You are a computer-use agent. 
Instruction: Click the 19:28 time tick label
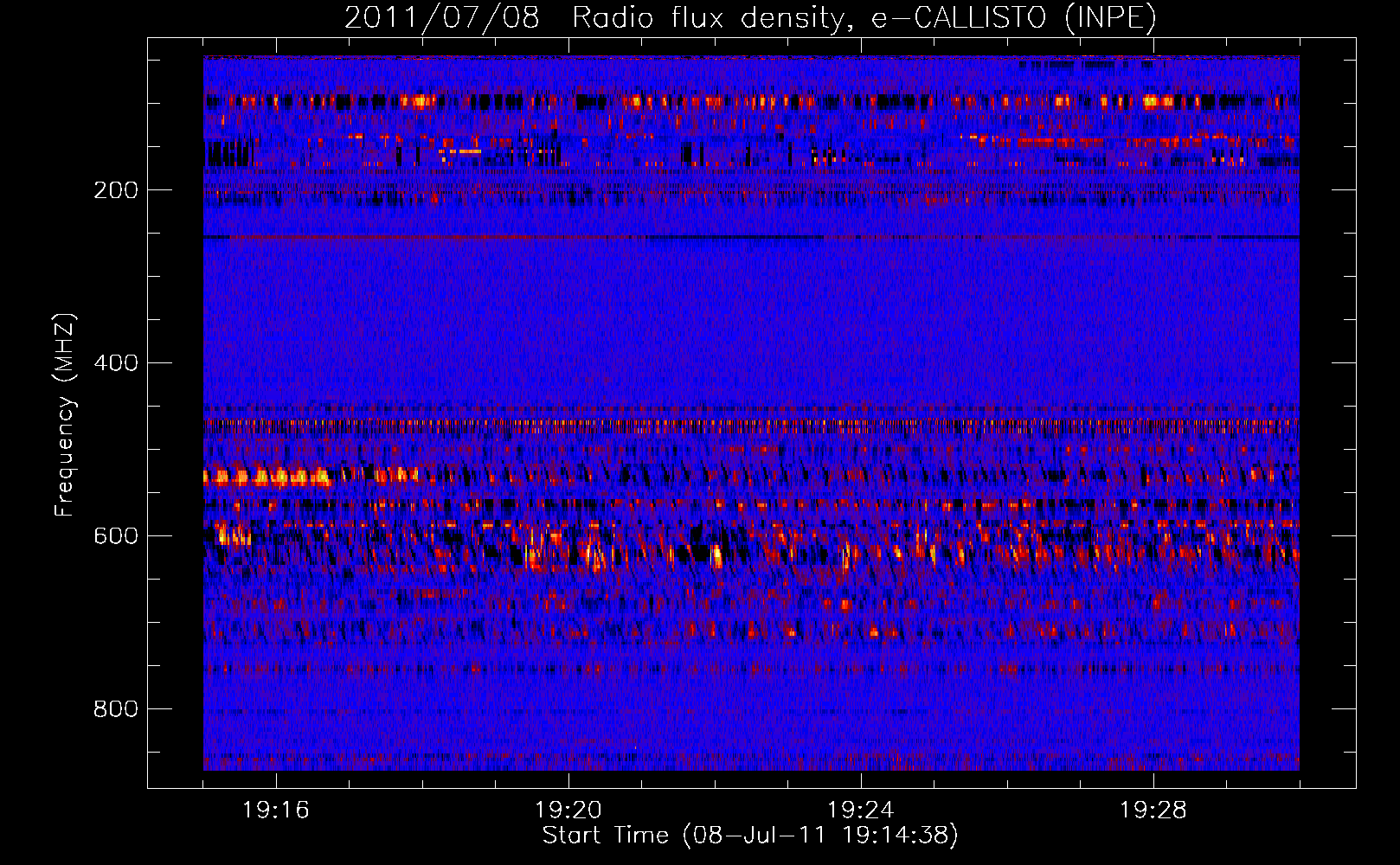1153,811
